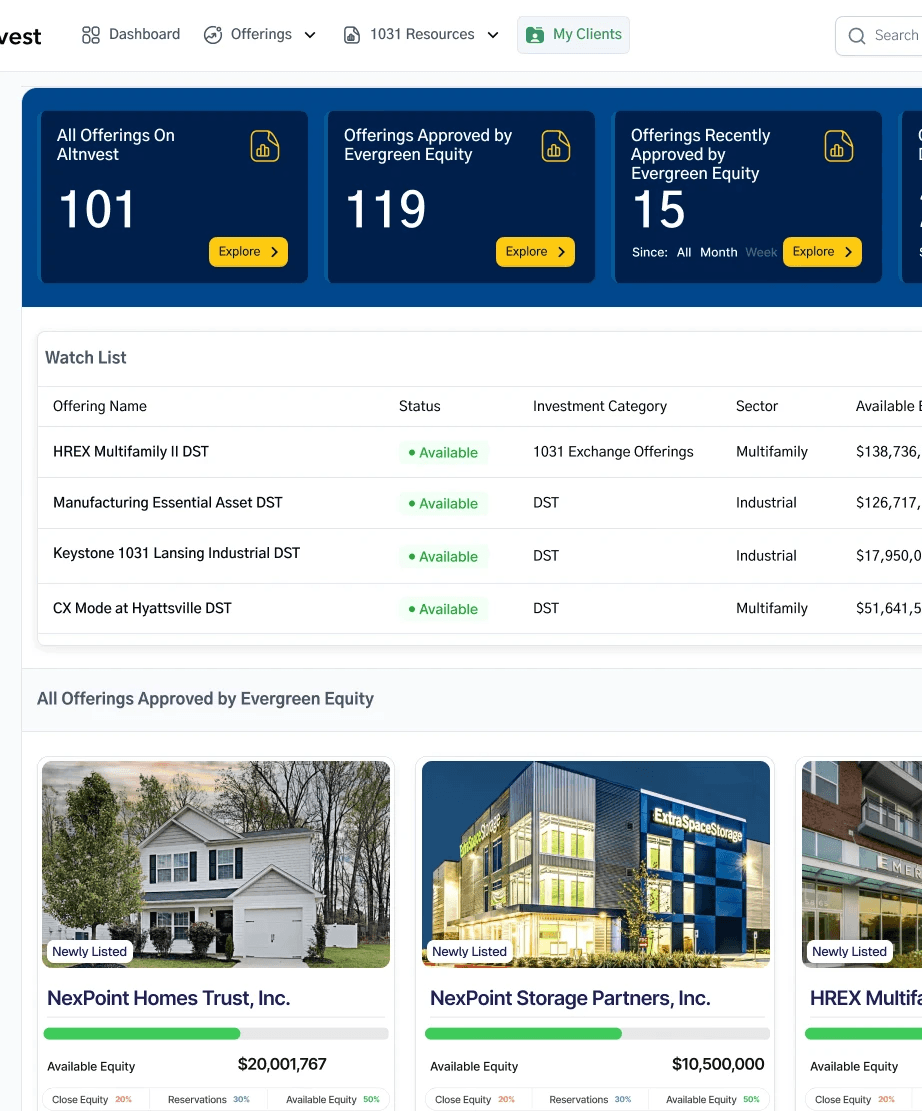This screenshot has height=1111, width=922.
Task: Click Industrial sector cell in Keystone 1031 row
Action: pos(766,556)
